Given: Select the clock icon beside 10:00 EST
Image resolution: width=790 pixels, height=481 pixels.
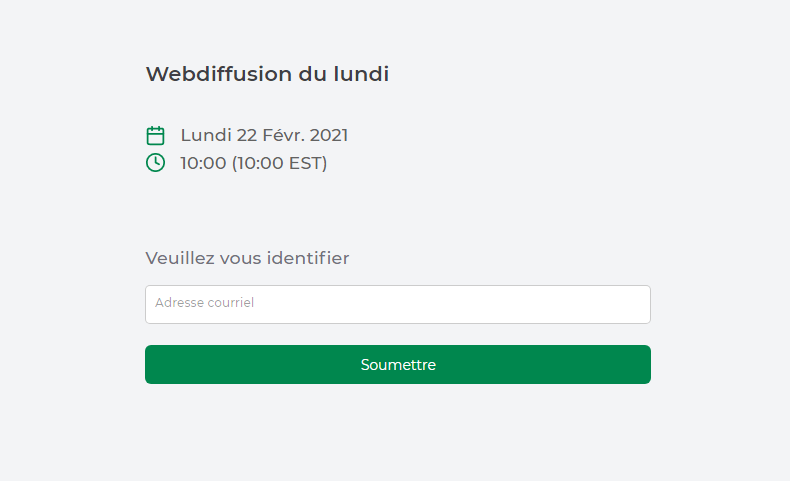Looking at the screenshot, I should 155,163.
